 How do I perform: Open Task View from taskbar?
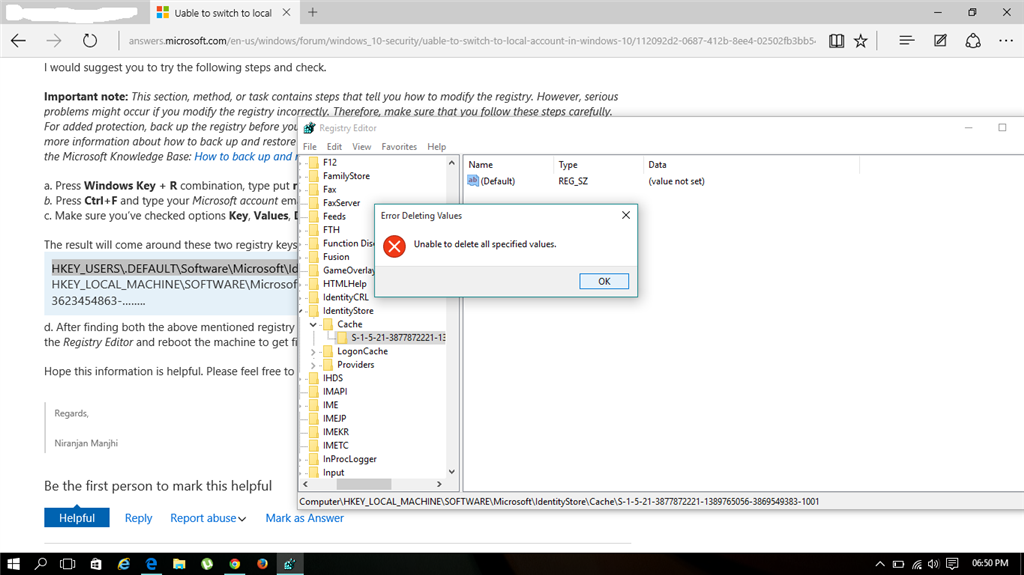pyautogui.click(x=67, y=563)
